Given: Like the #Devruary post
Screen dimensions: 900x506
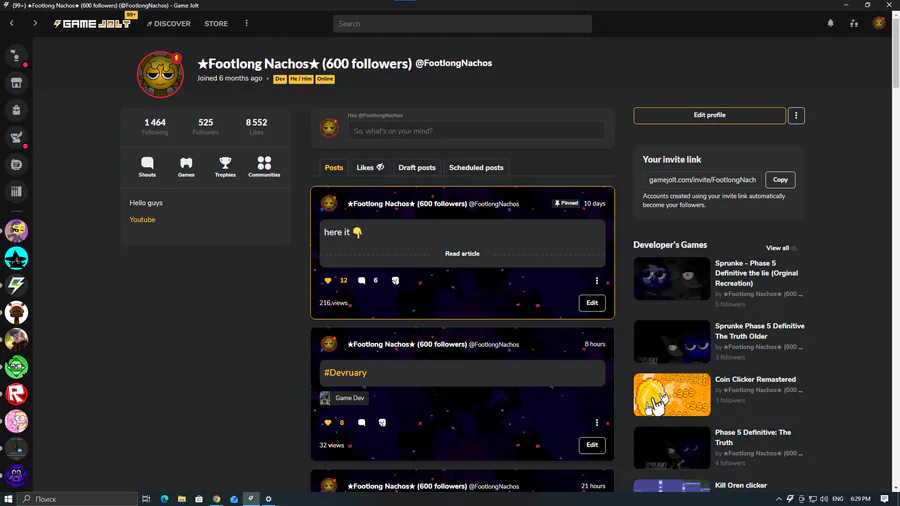Looking at the screenshot, I should [328, 423].
